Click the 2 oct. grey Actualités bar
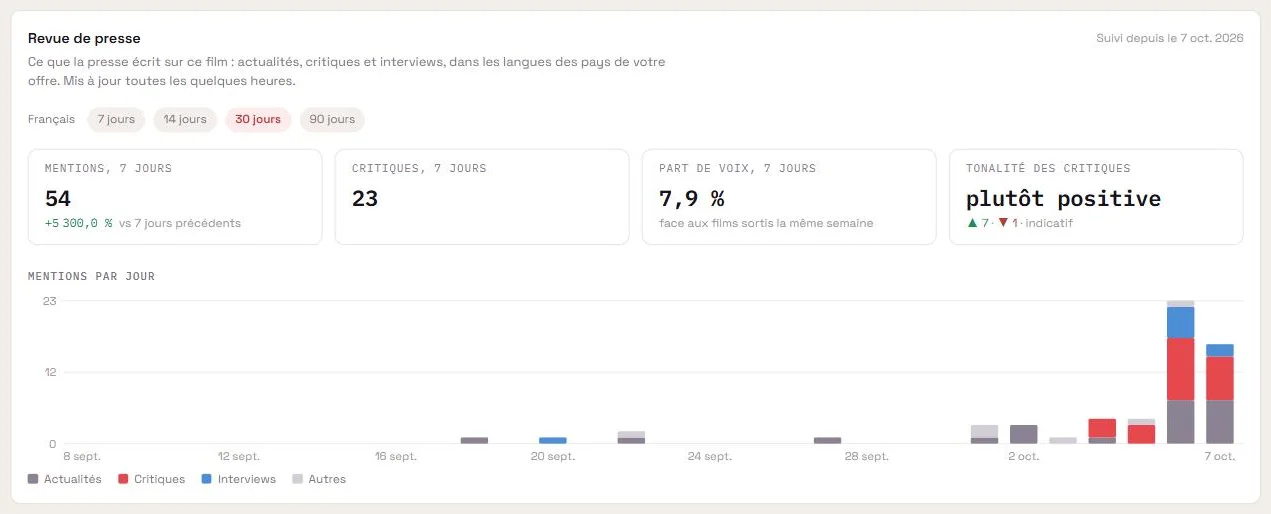 (x=1024, y=434)
